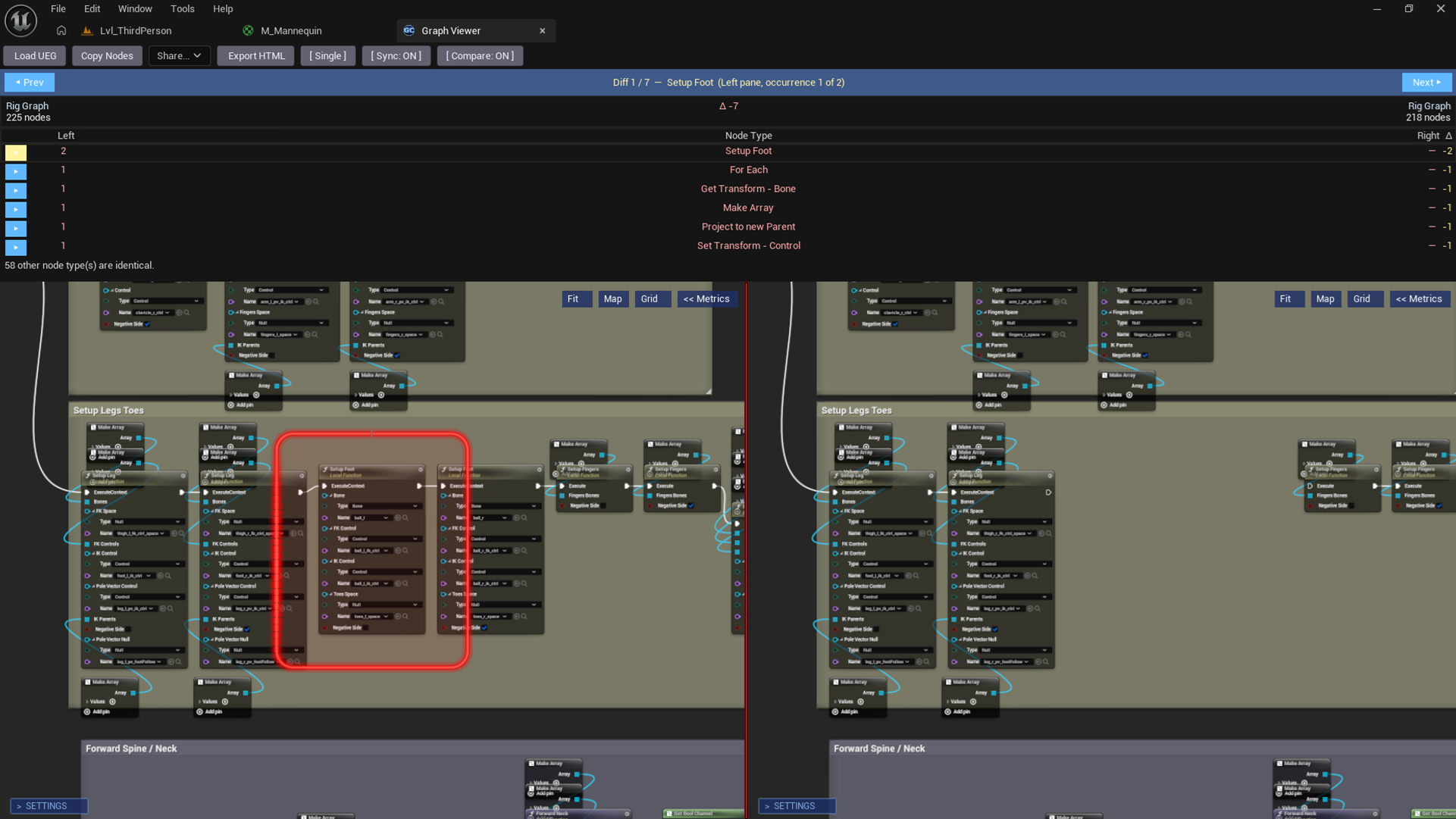
Task: Toggle the [ Single ] view mode button
Action: coord(327,56)
